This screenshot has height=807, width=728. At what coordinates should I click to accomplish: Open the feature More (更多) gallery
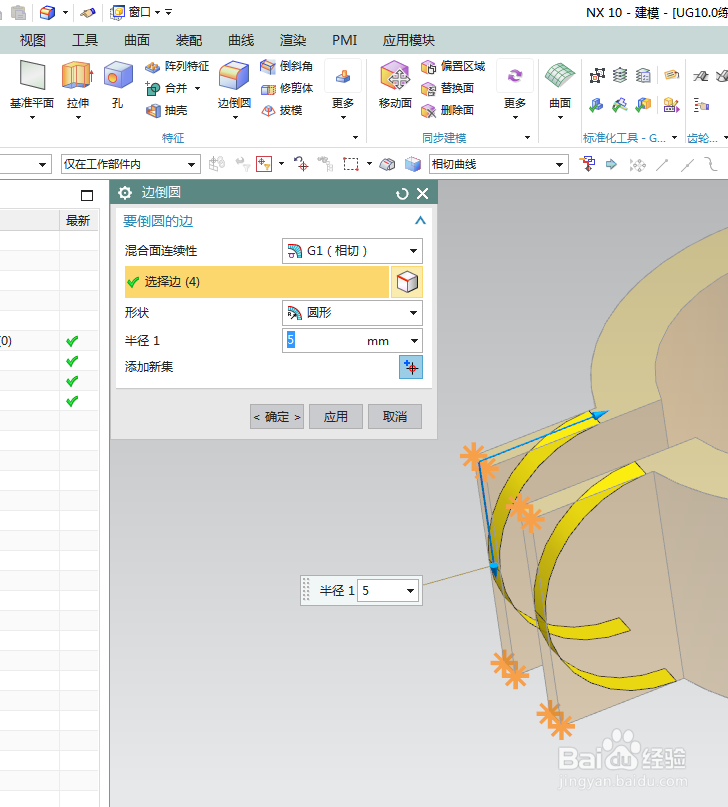click(x=343, y=90)
